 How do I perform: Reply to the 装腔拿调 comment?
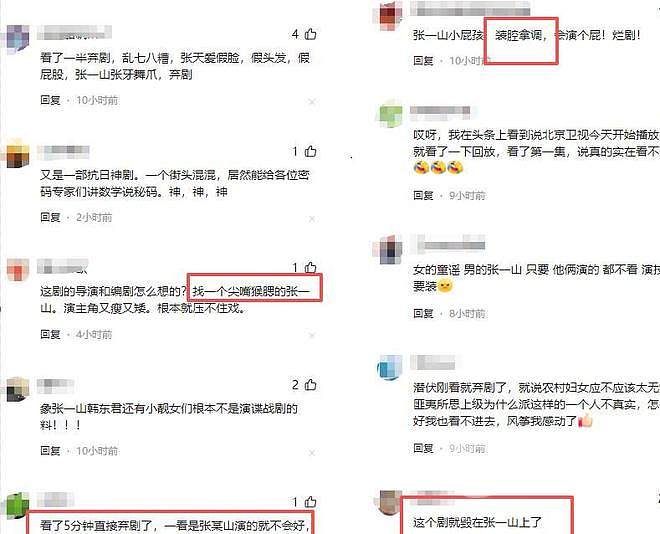point(423,61)
